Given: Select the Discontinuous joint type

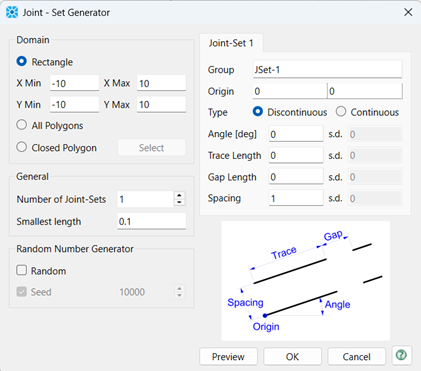Looking at the screenshot, I should pyautogui.click(x=258, y=112).
